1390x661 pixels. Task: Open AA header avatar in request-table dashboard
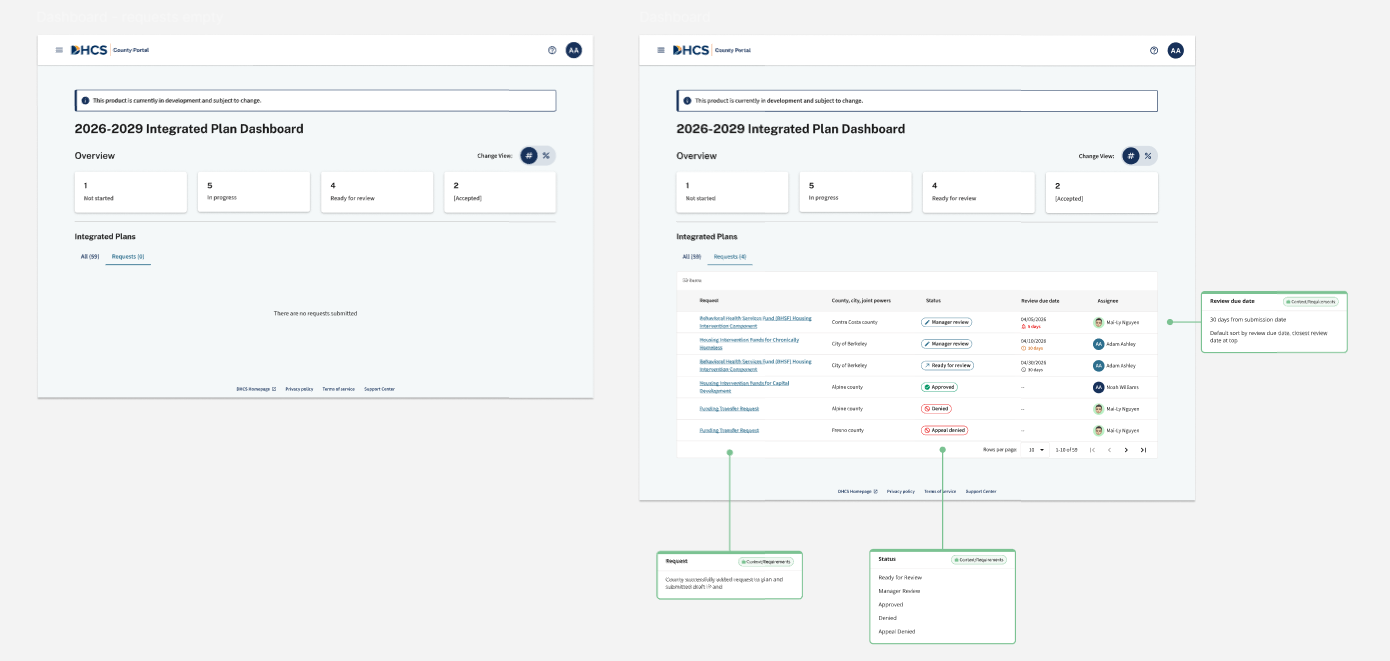coord(1176,50)
